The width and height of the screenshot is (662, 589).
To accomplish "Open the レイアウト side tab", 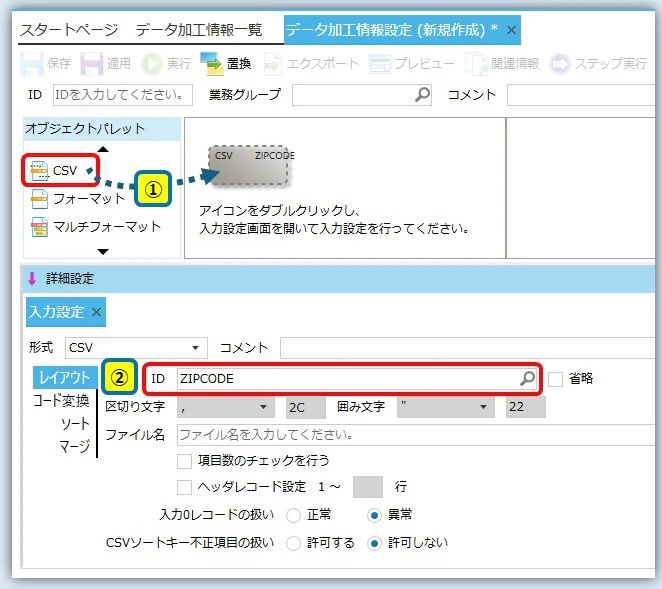I will (64, 377).
